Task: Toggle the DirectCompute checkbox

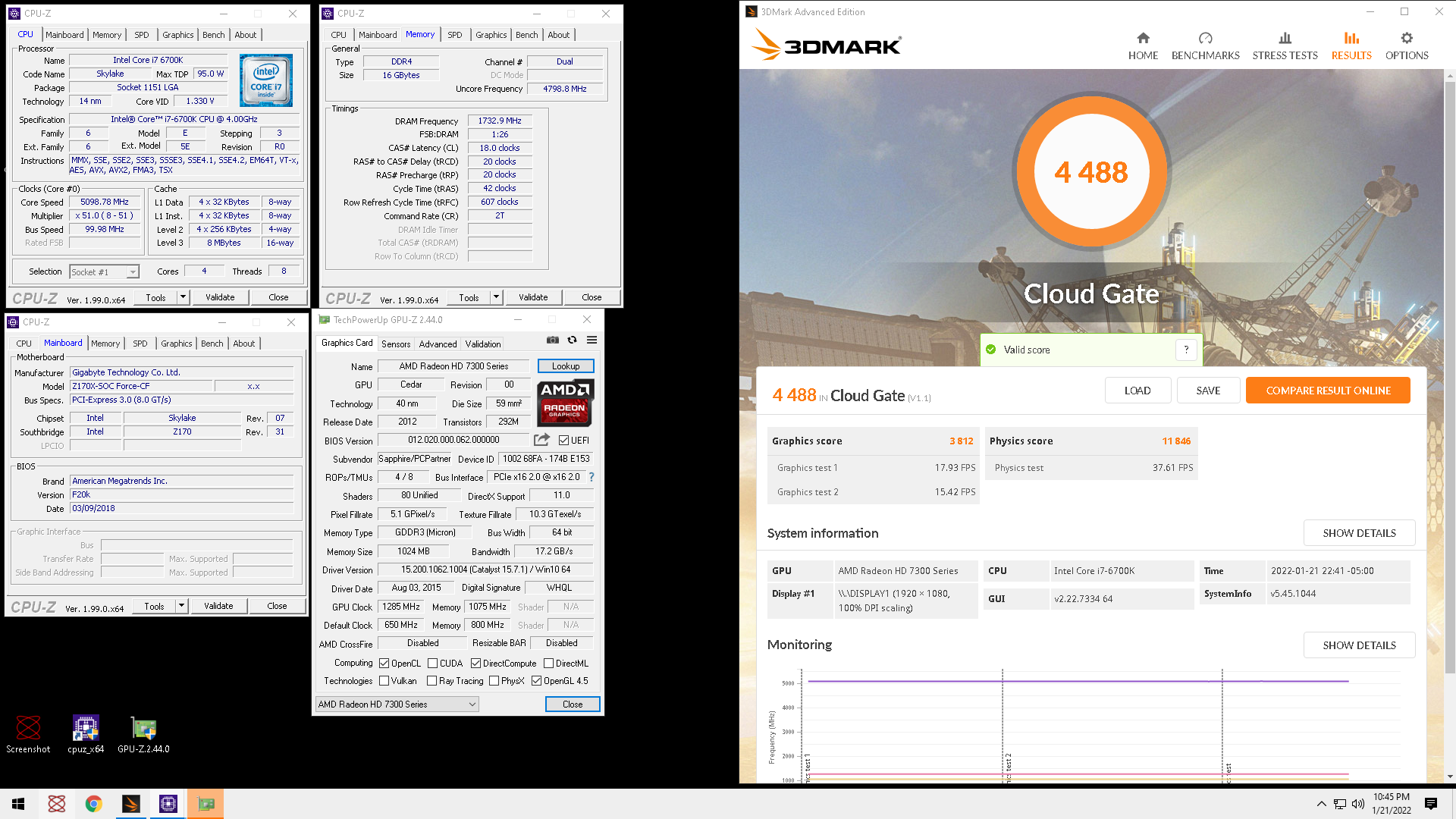Action: click(475, 663)
